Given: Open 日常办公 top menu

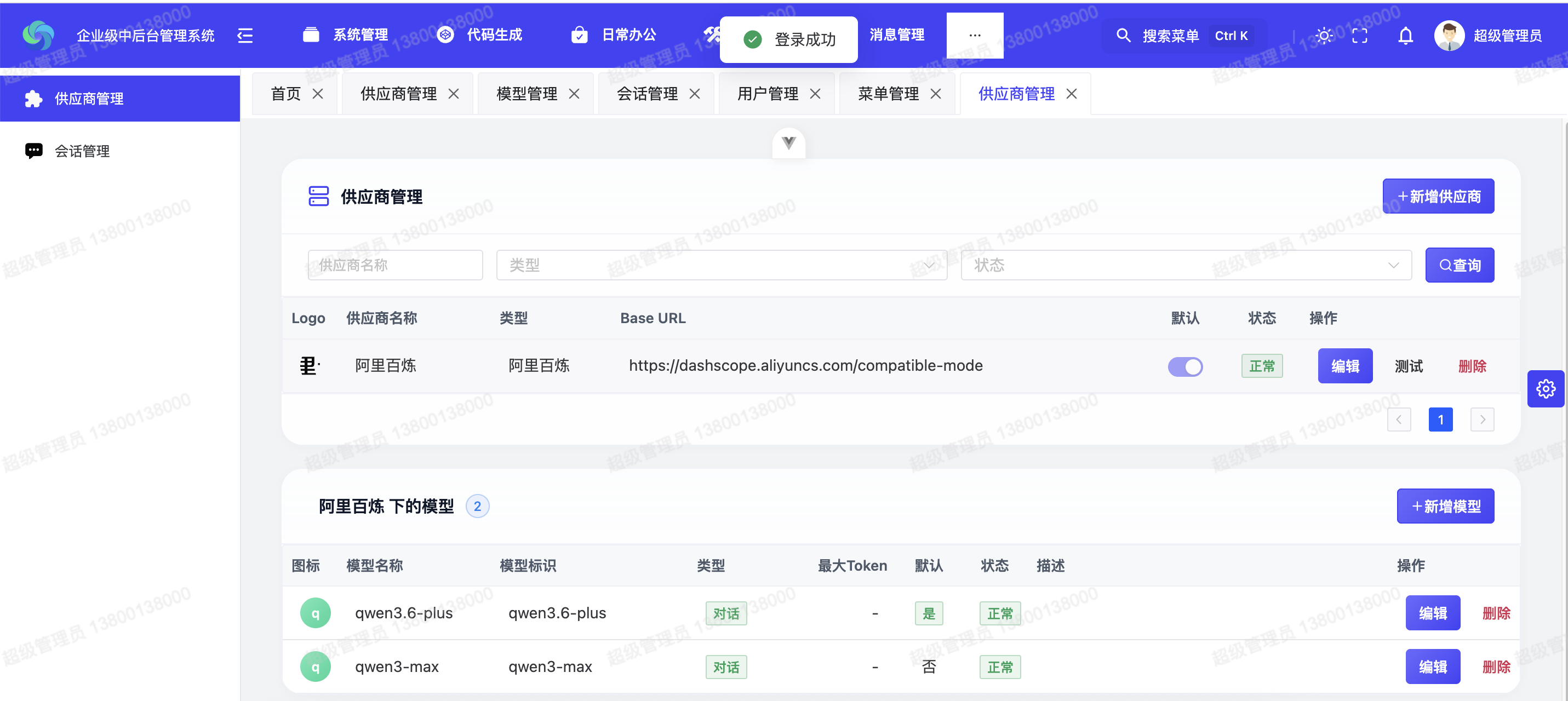Looking at the screenshot, I should click(614, 35).
